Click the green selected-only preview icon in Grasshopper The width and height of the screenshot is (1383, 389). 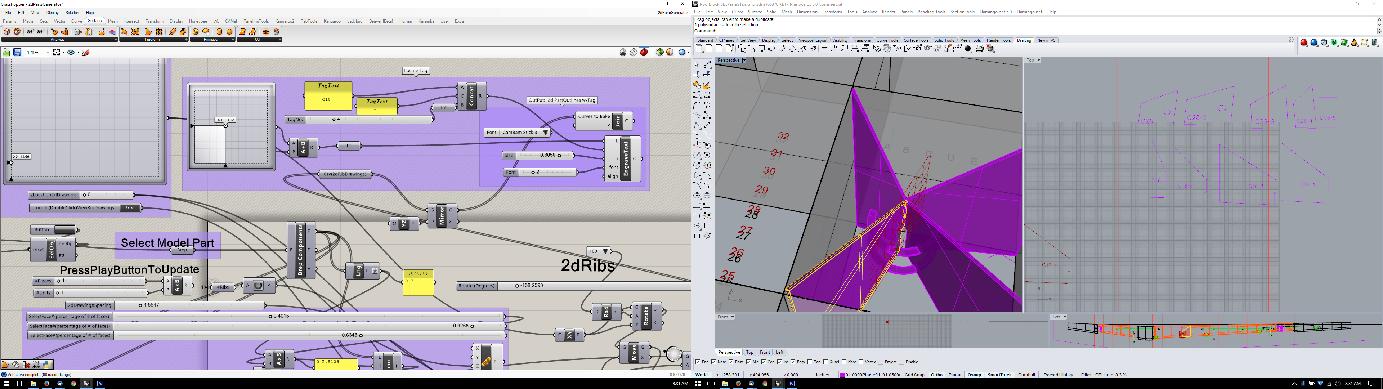[x=659, y=52]
